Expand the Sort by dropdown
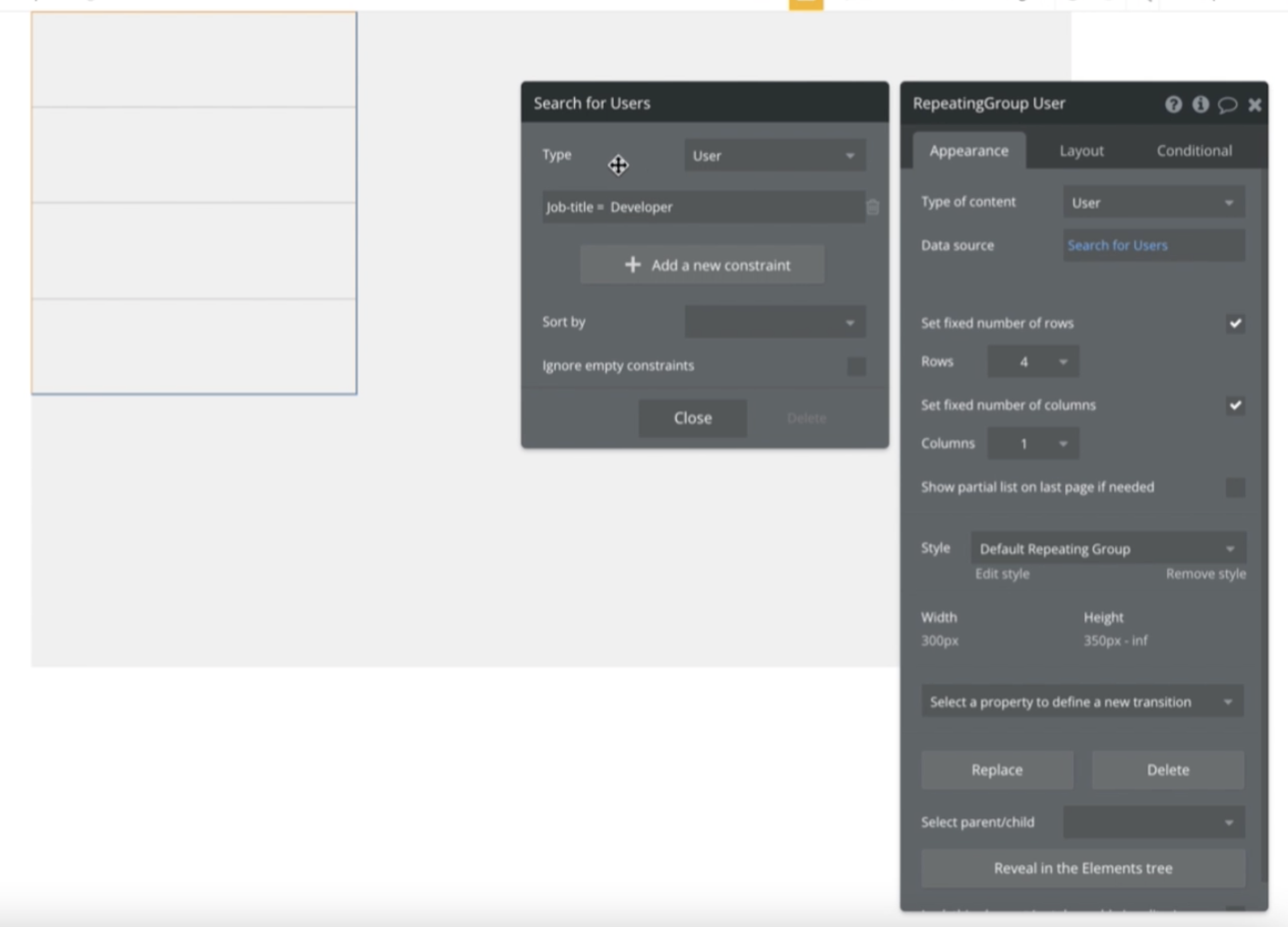 point(774,322)
